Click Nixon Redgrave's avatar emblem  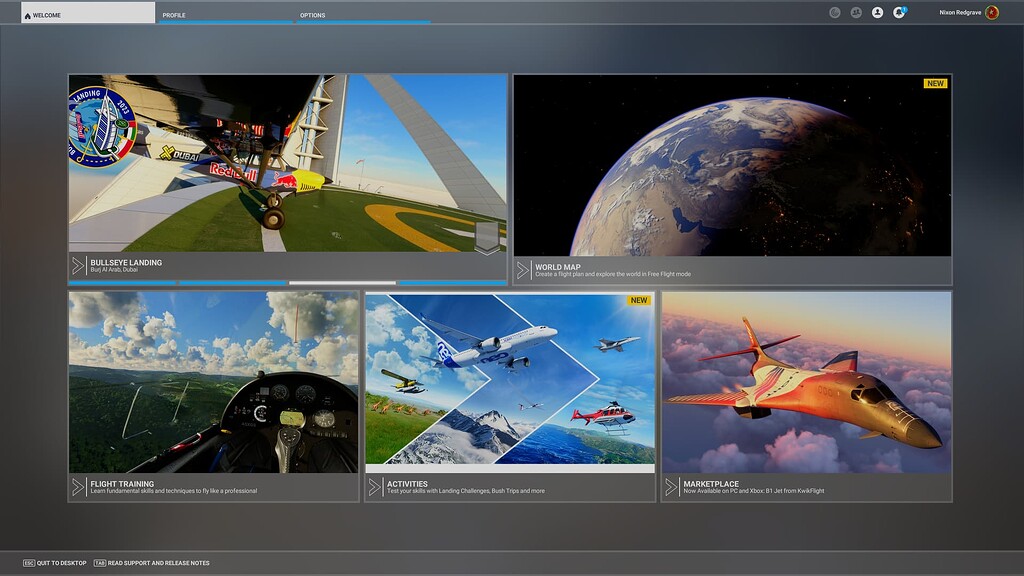click(x=993, y=12)
